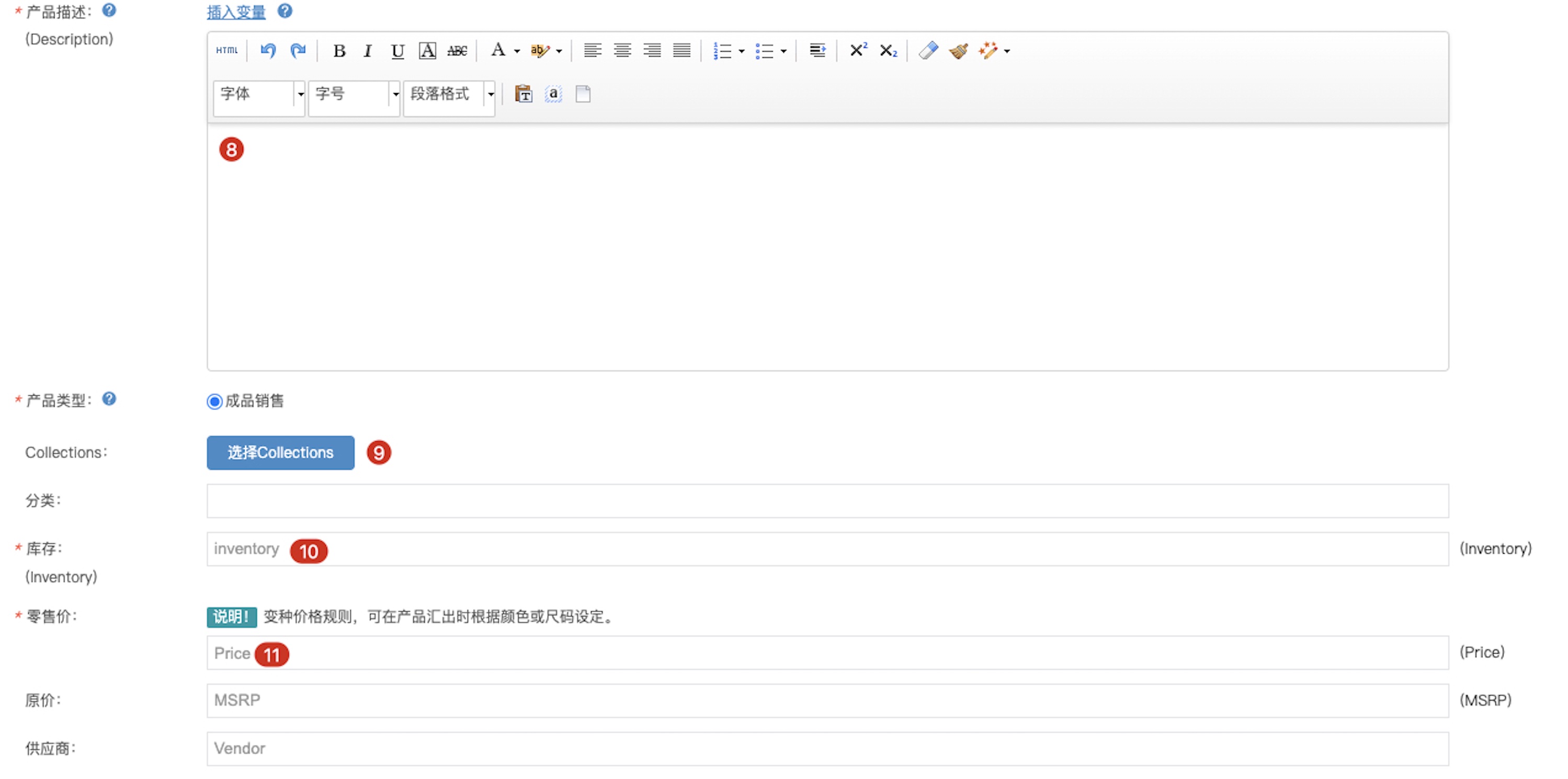Viewport: 1568px width, 779px height.
Task: Open bullet list style dropdown
Action: pos(783,51)
